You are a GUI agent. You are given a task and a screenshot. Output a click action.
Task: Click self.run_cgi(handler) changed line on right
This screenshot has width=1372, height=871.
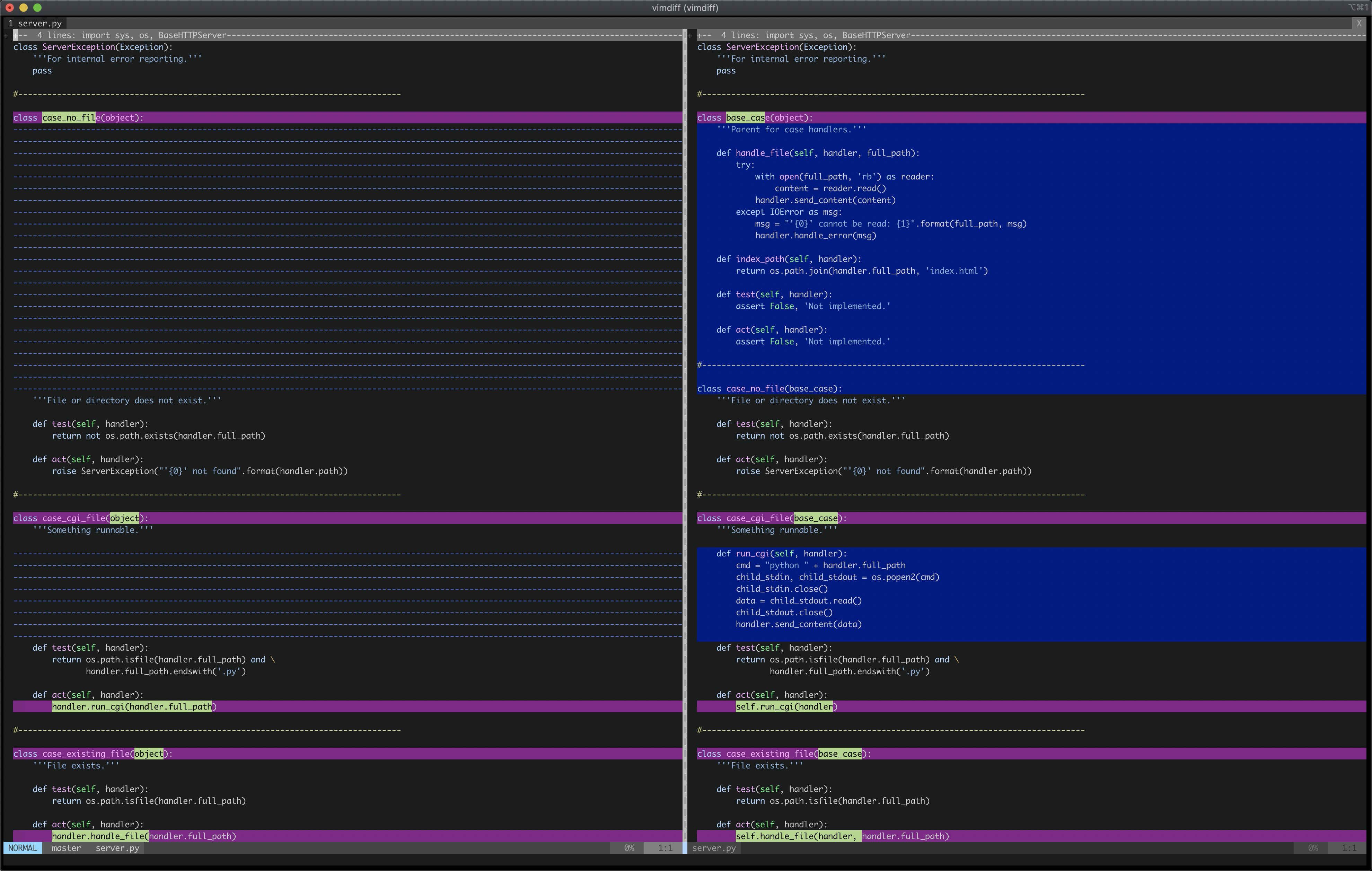point(786,706)
